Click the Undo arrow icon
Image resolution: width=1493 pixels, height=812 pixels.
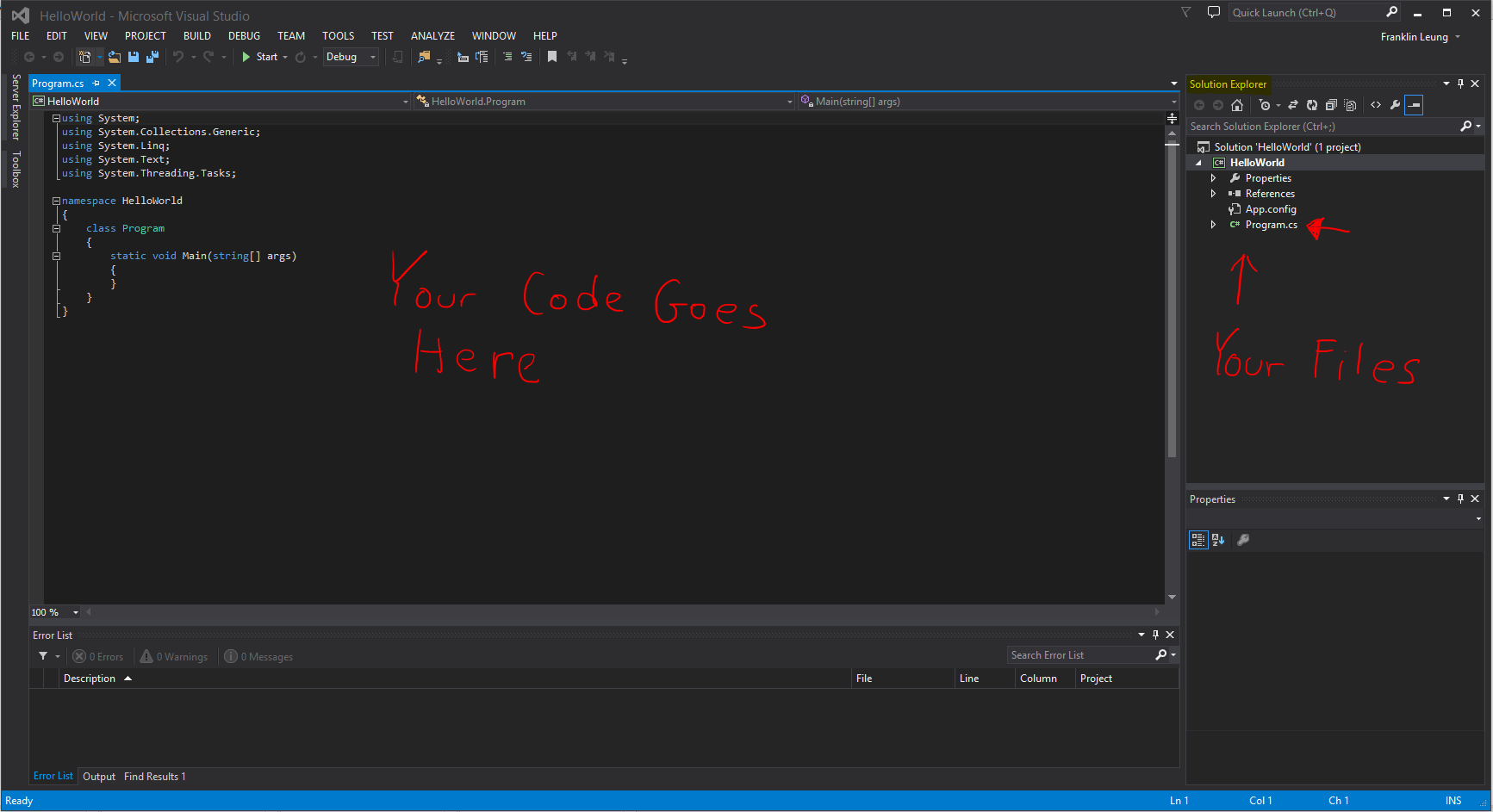coord(178,57)
